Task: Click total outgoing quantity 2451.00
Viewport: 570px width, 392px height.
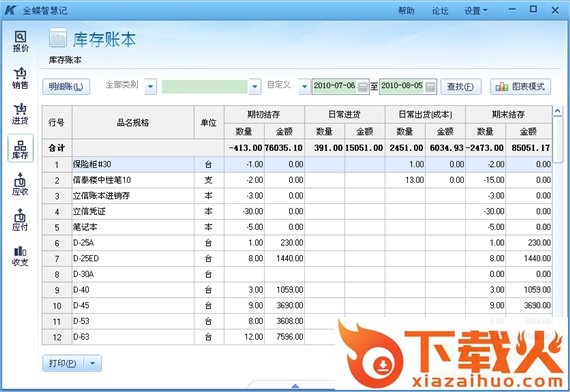Action: (406, 148)
